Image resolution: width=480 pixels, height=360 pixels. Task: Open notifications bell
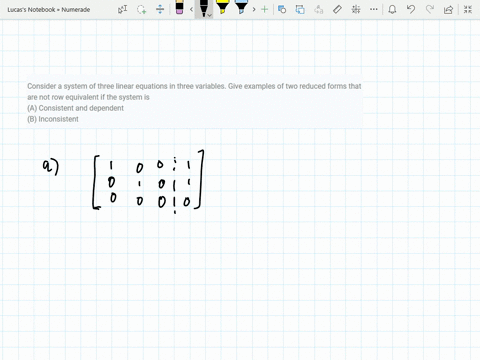392,9
